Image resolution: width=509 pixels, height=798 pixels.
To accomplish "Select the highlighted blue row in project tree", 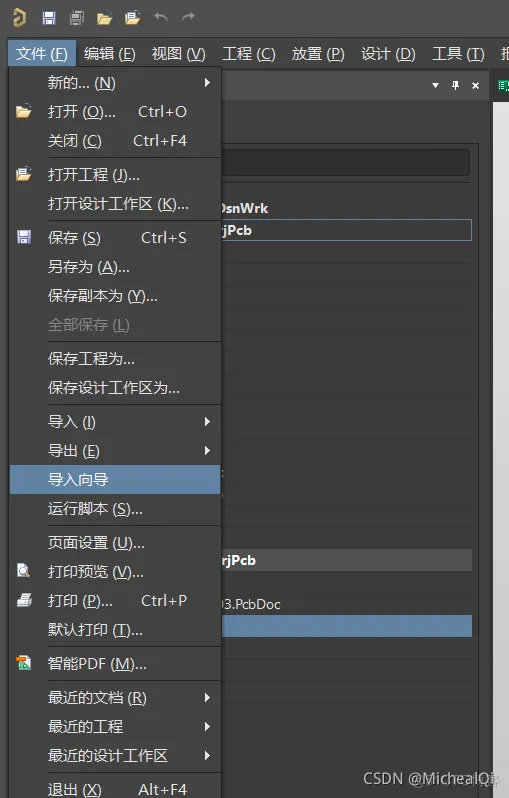I will tap(346, 626).
